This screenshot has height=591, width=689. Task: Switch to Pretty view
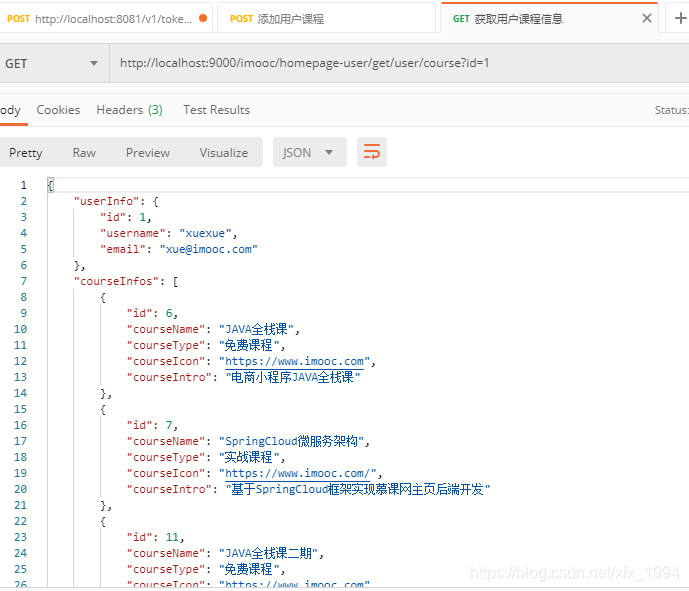click(x=26, y=152)
